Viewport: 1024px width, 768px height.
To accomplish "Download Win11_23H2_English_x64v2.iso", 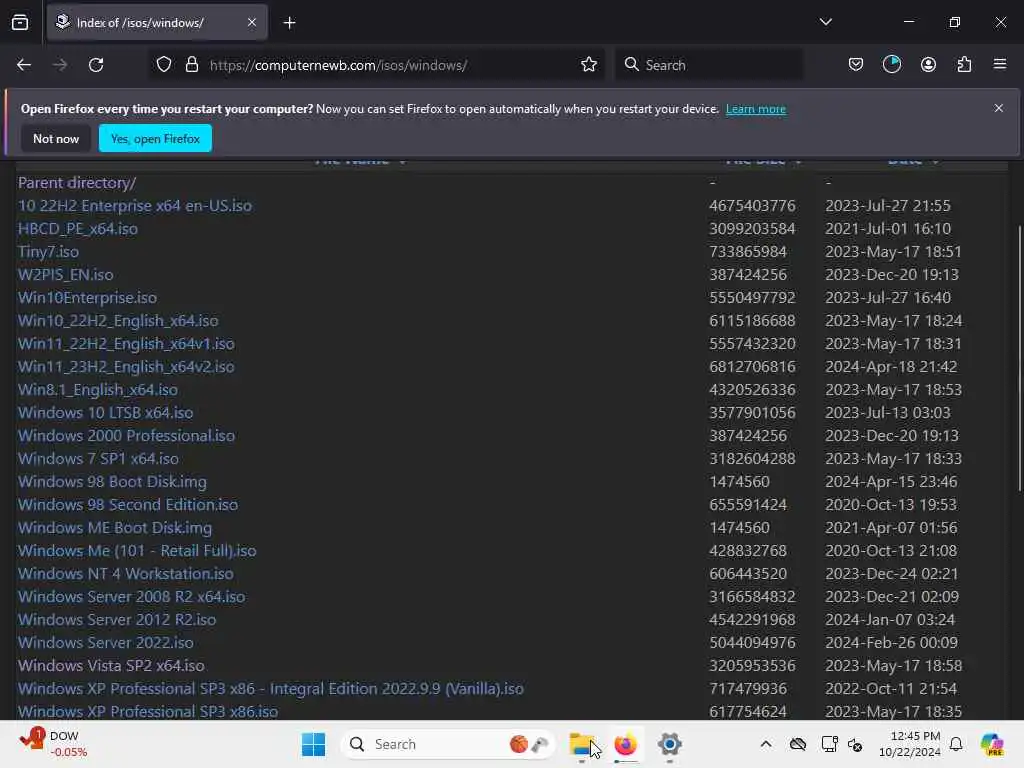I will click(x=126, y=366).
